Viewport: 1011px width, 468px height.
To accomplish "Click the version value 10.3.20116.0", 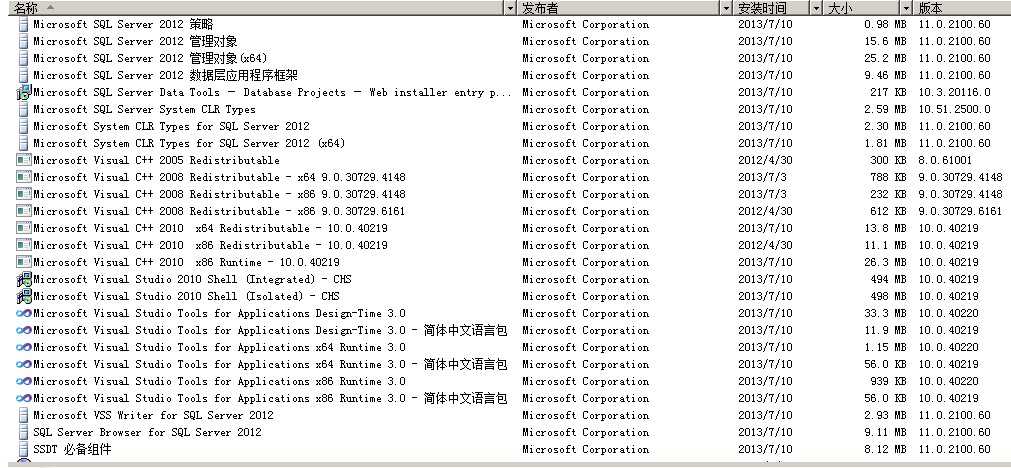I will click(954, 93).
